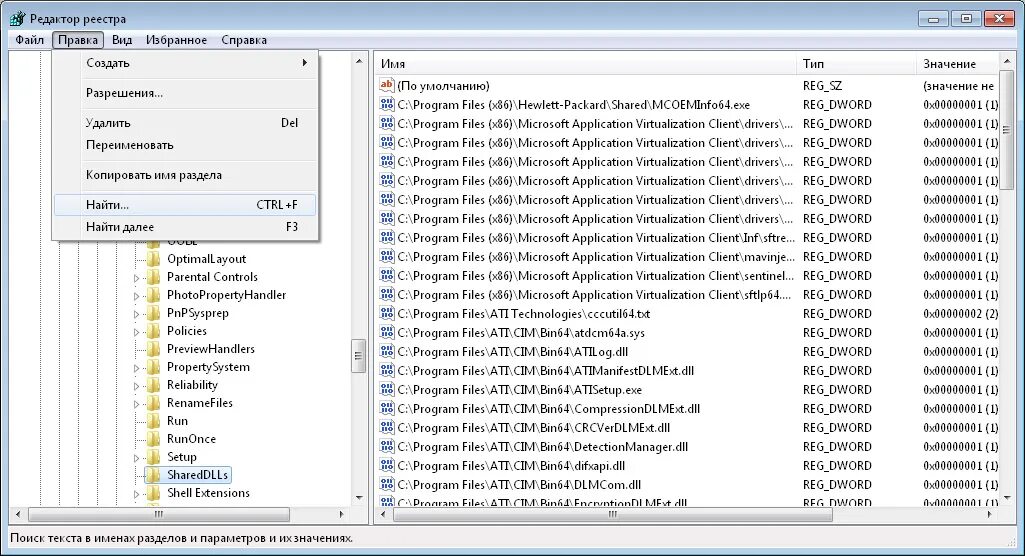Viewport: 1025px width, 556px height.
Task: Open the Файл menu
Action: point(29,40)
